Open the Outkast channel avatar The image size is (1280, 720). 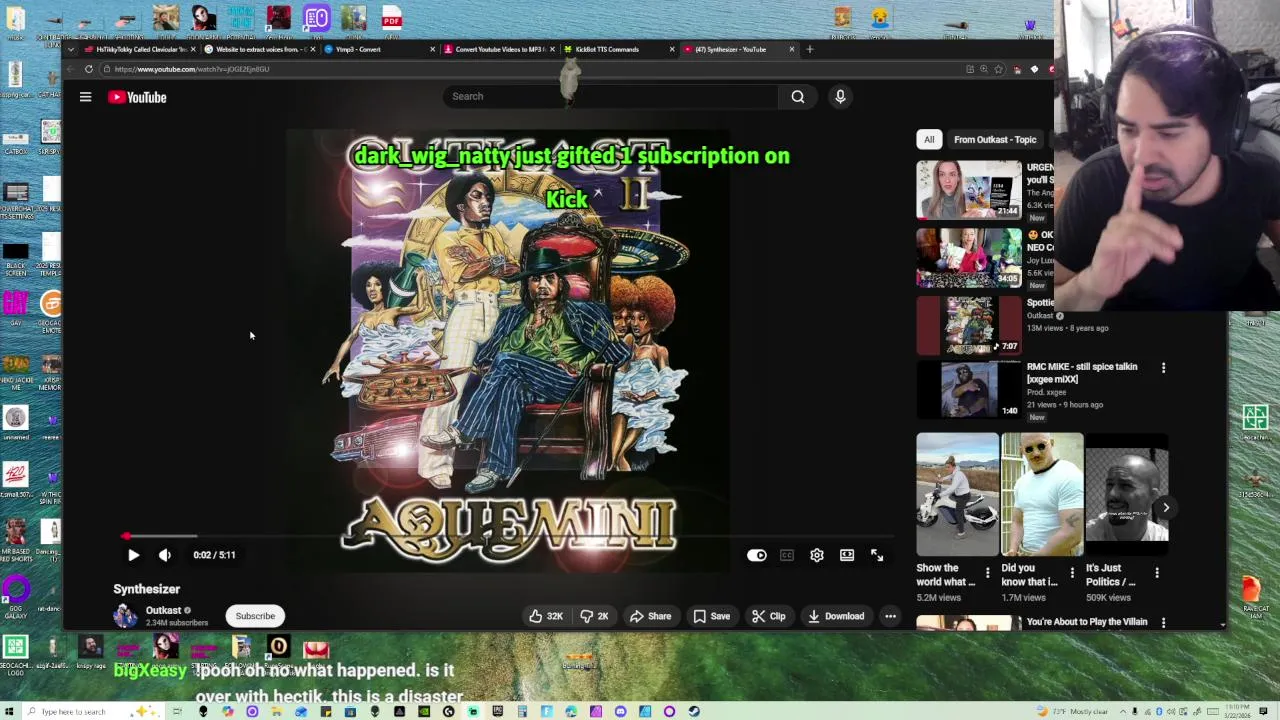125,616
